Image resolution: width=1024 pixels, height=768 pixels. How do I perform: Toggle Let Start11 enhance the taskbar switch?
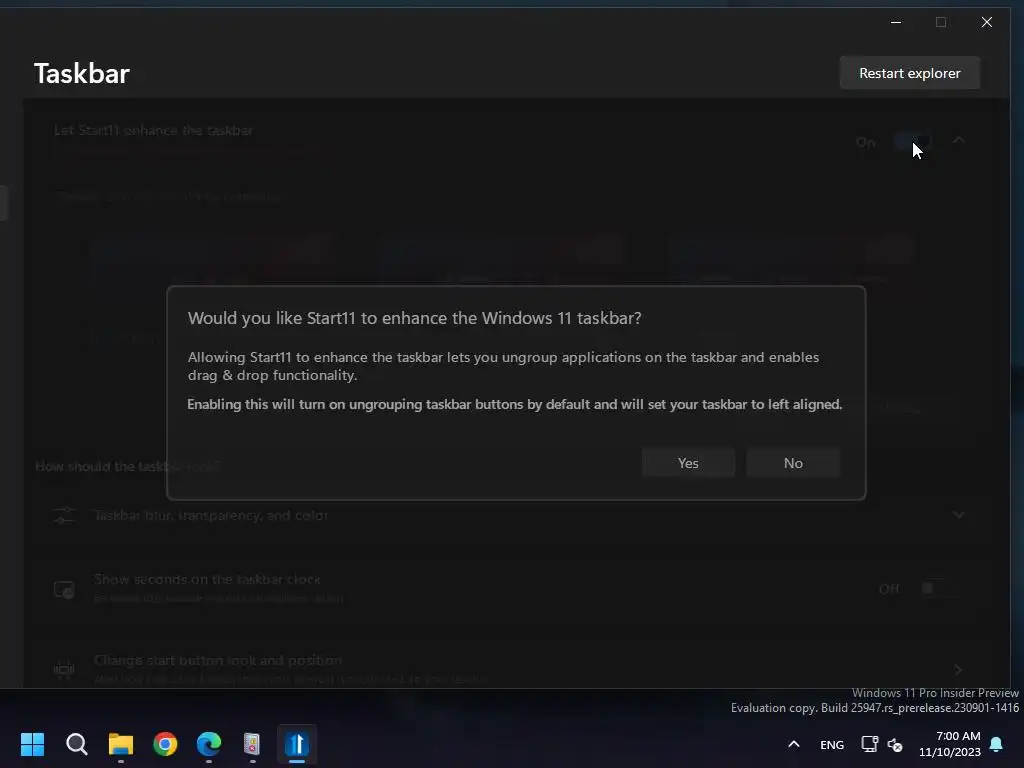[x=912, y=142]
